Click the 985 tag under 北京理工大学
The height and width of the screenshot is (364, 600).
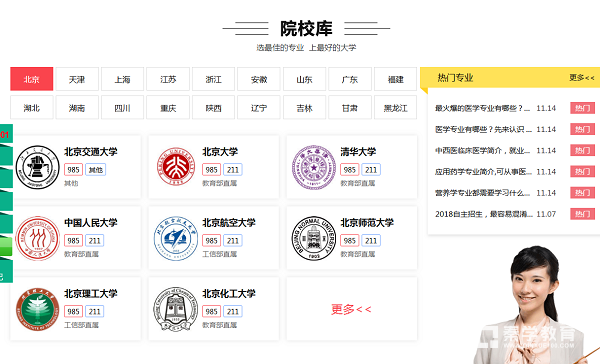tap(73, 312)
